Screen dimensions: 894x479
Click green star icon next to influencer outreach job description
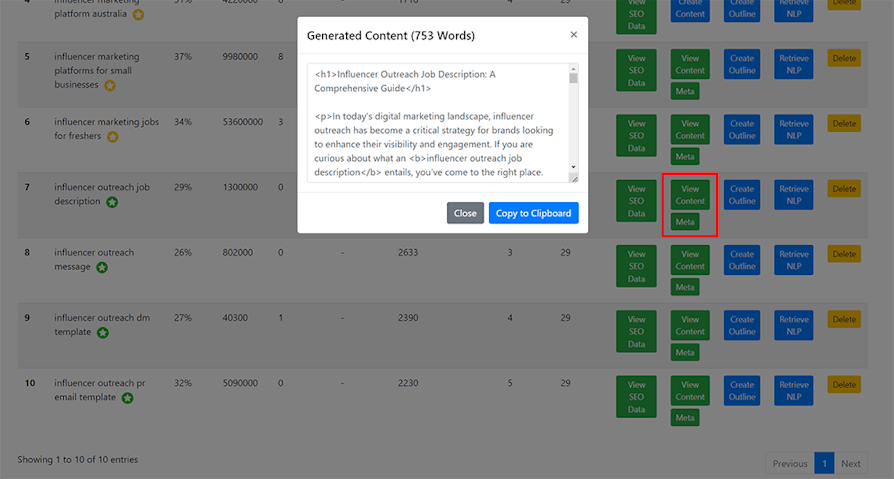(112, 202)
